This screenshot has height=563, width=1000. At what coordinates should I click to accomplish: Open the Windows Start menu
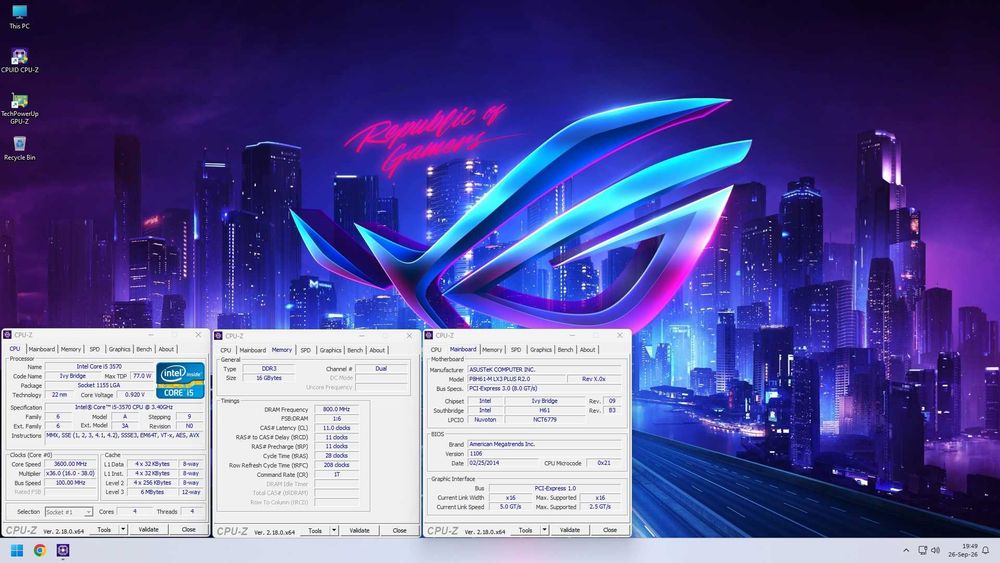[x=17, y=550]
